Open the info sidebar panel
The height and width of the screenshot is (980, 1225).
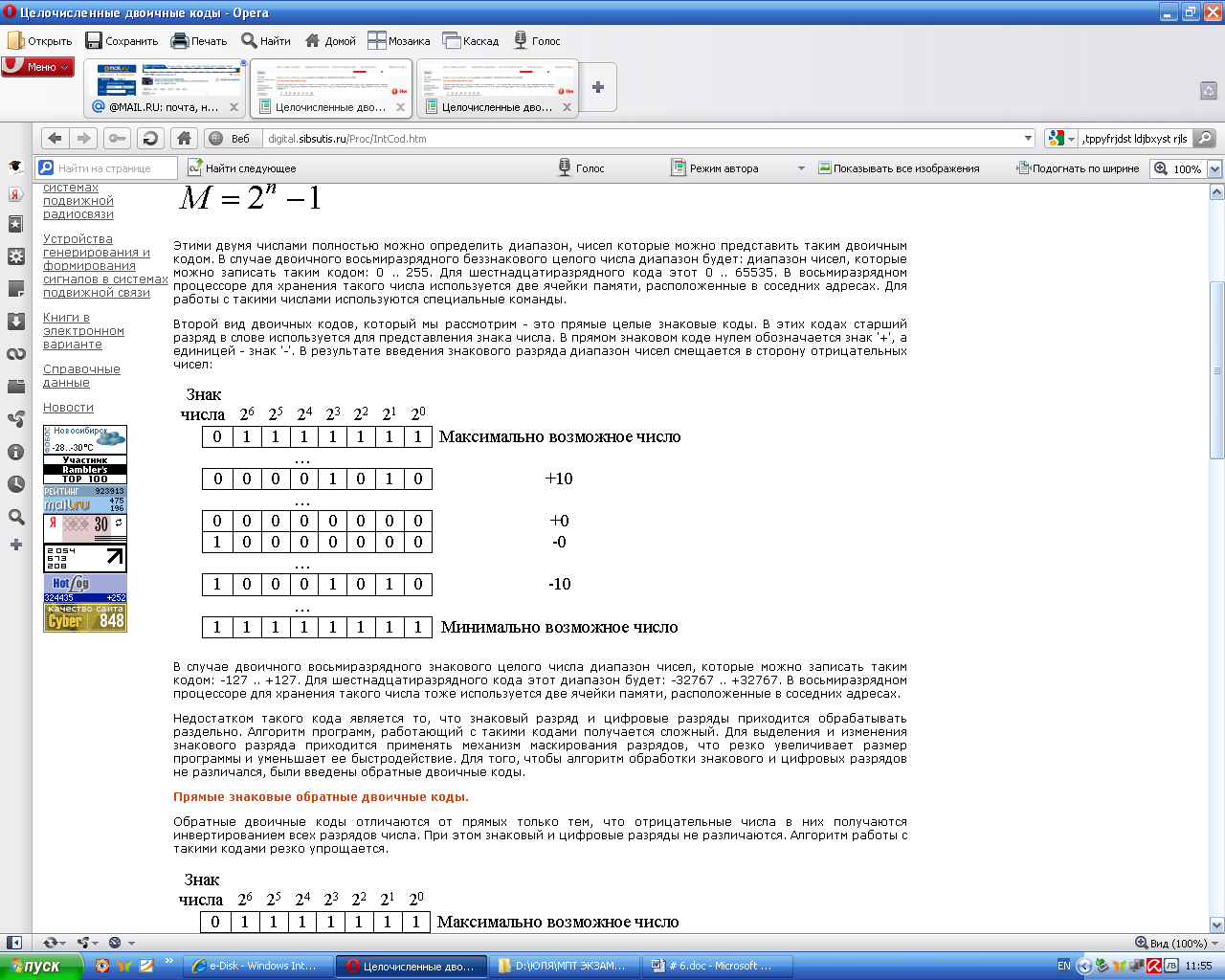[x=15, y=452]
